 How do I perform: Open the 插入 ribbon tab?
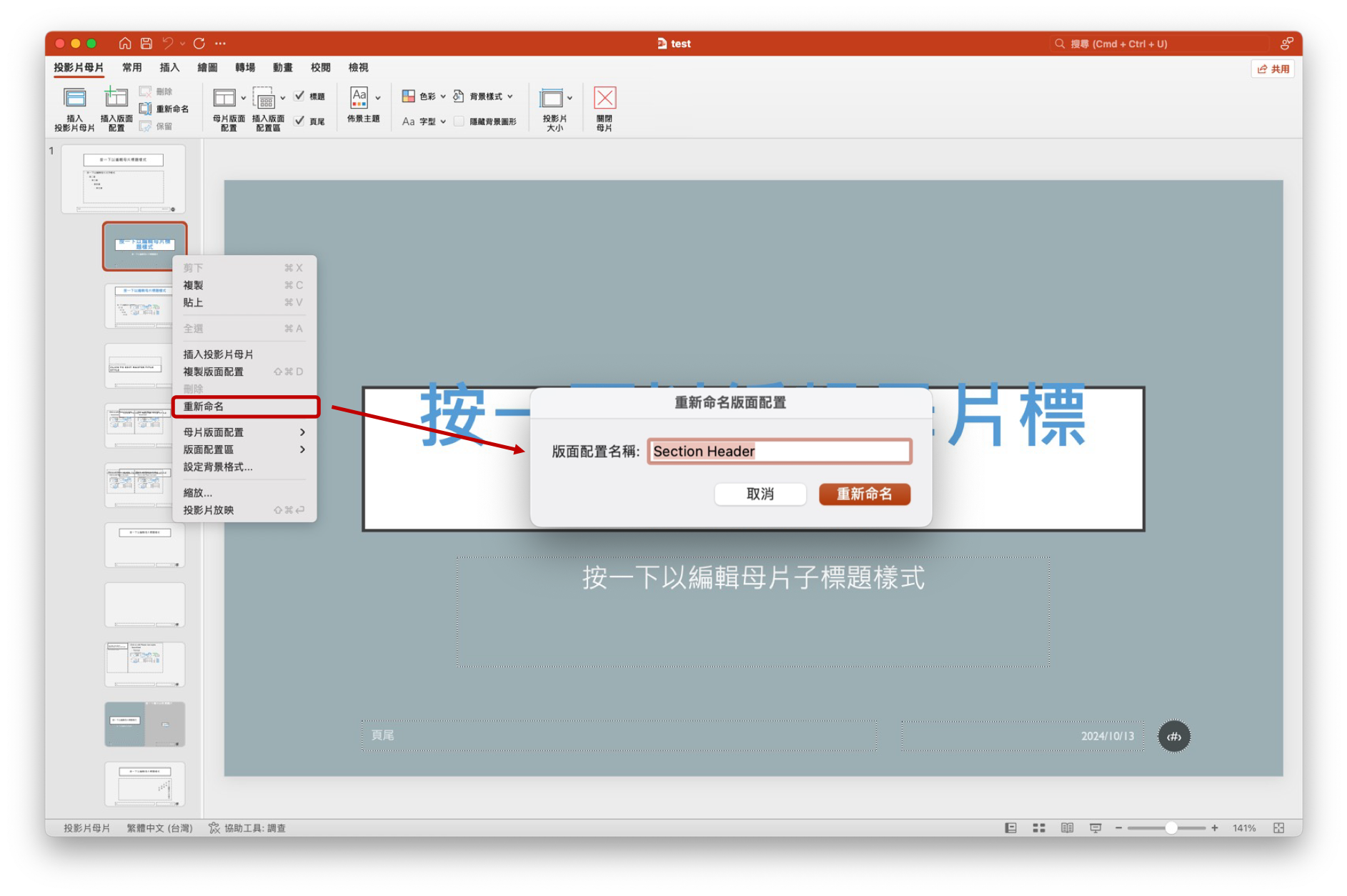tap(169, 67)
